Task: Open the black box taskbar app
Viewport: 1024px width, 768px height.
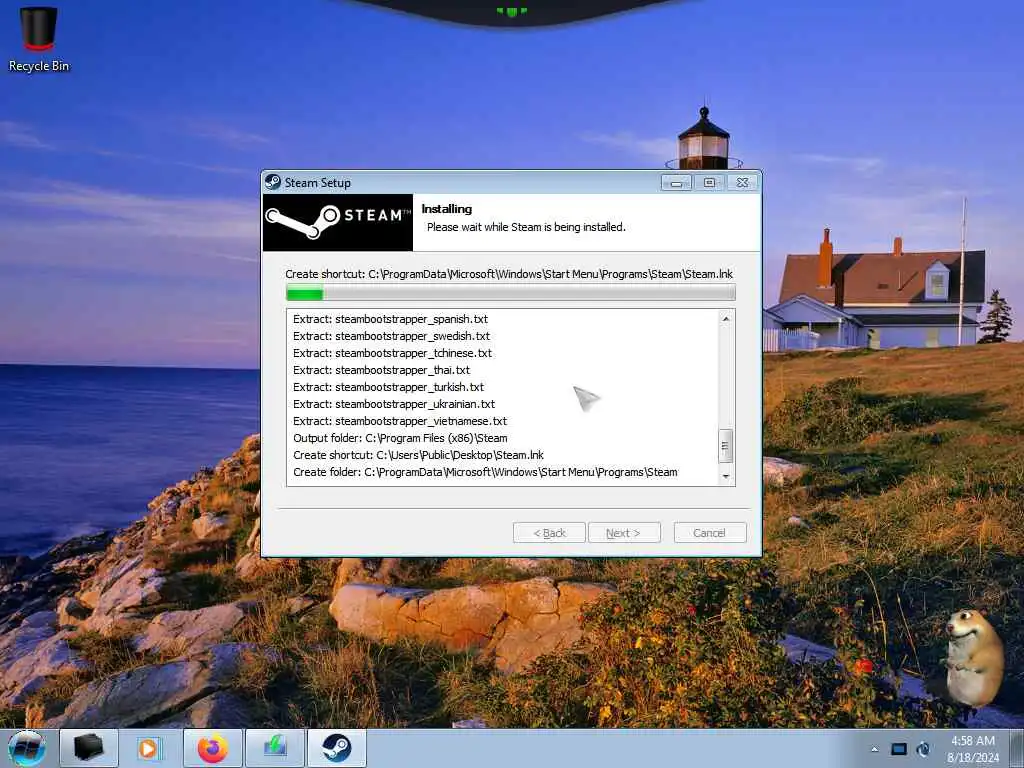Action: pos(89,748)
